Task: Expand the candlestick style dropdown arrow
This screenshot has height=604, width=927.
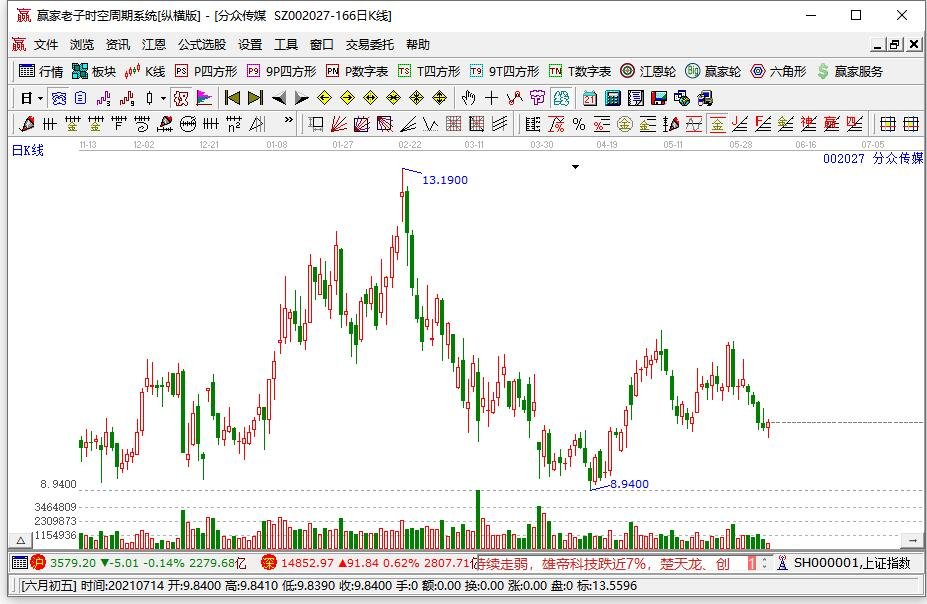Action: click(x=163, y=98)
